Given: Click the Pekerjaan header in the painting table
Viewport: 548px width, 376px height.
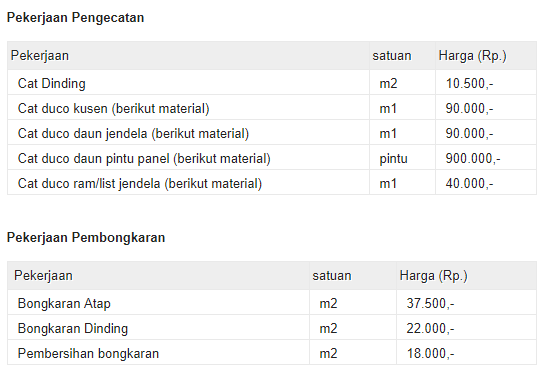Looking at the screenshot, I should 40,56.
